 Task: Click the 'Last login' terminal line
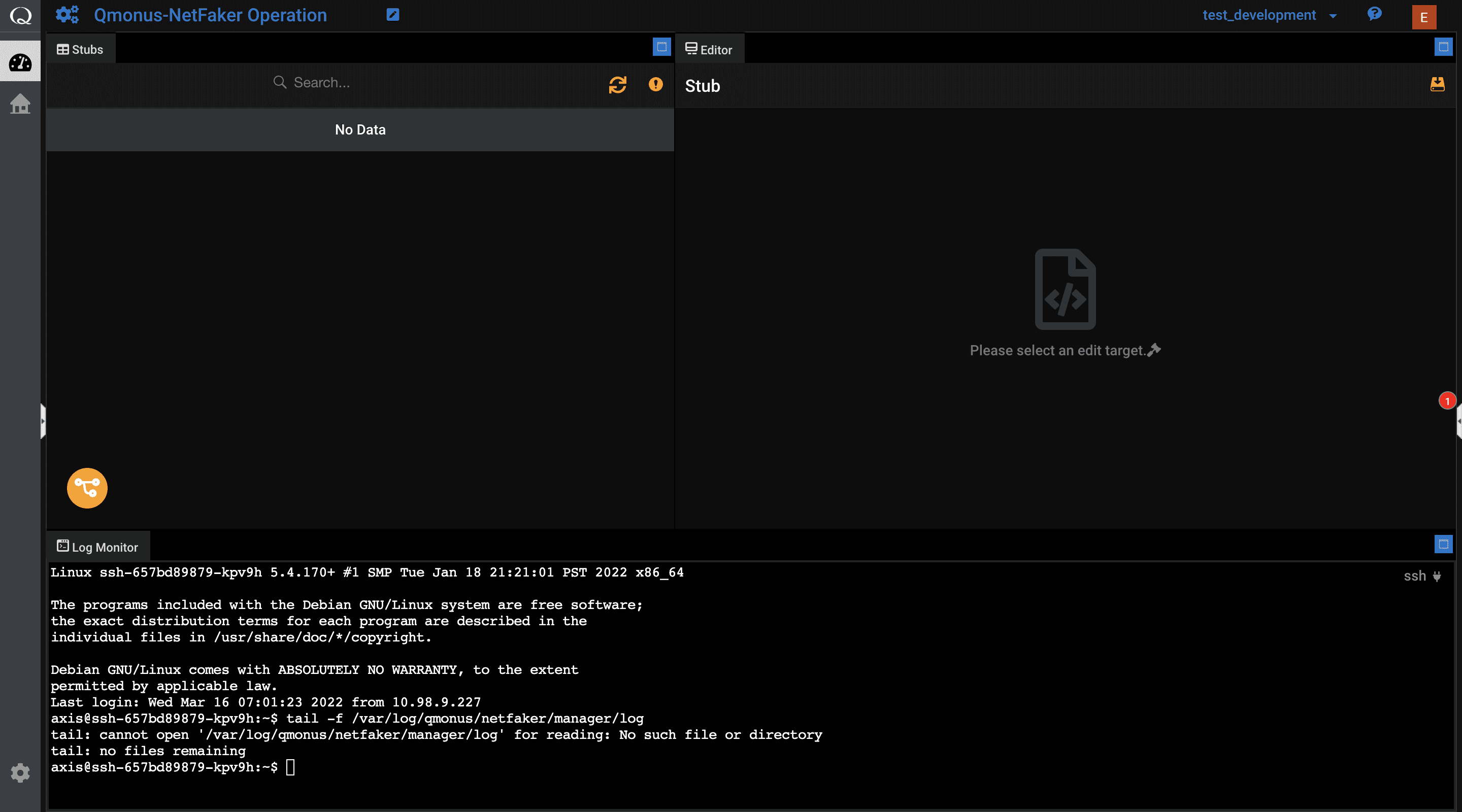point(265,702)
